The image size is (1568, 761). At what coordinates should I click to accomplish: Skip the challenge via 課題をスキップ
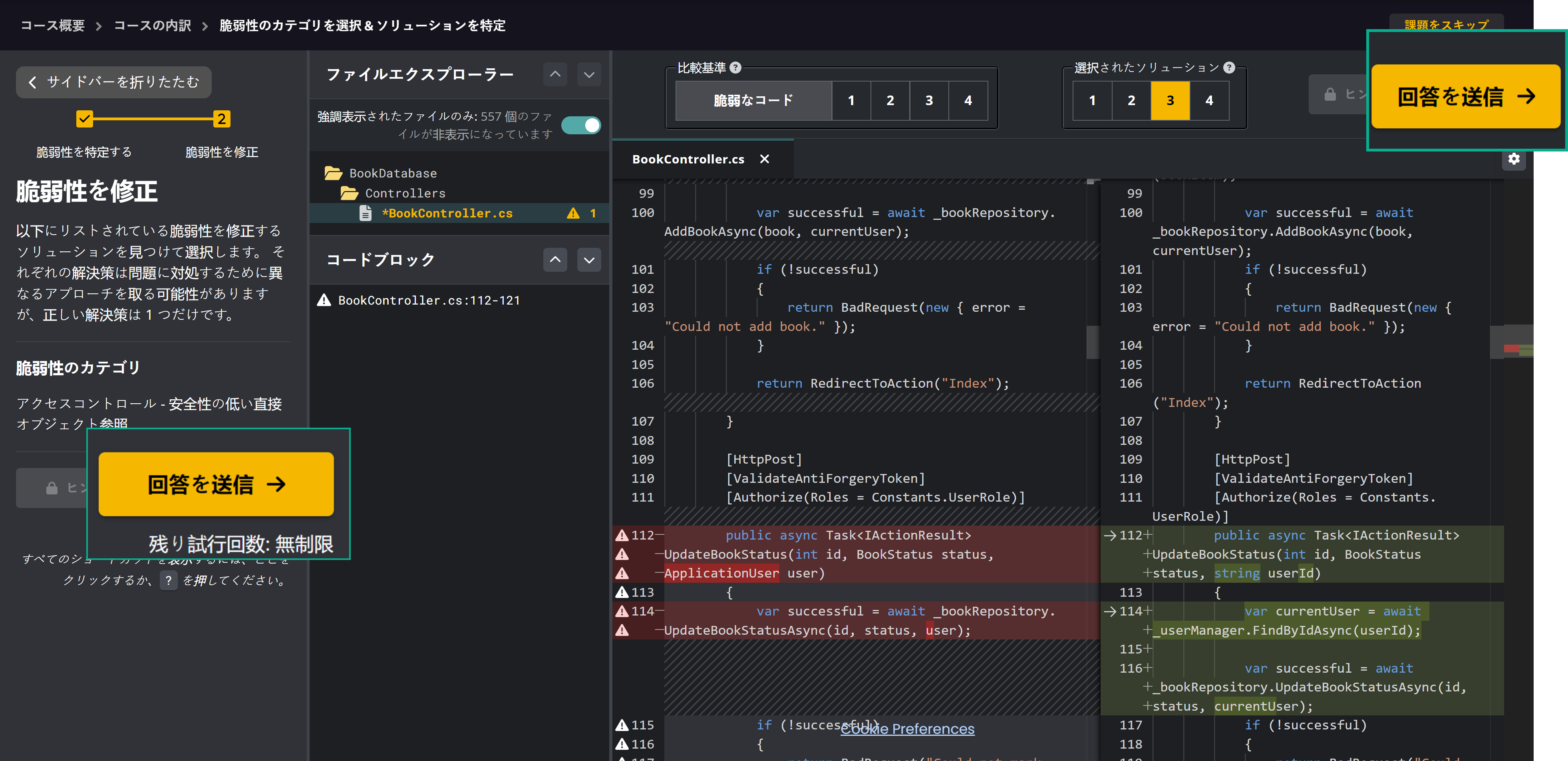point(1446,24)
